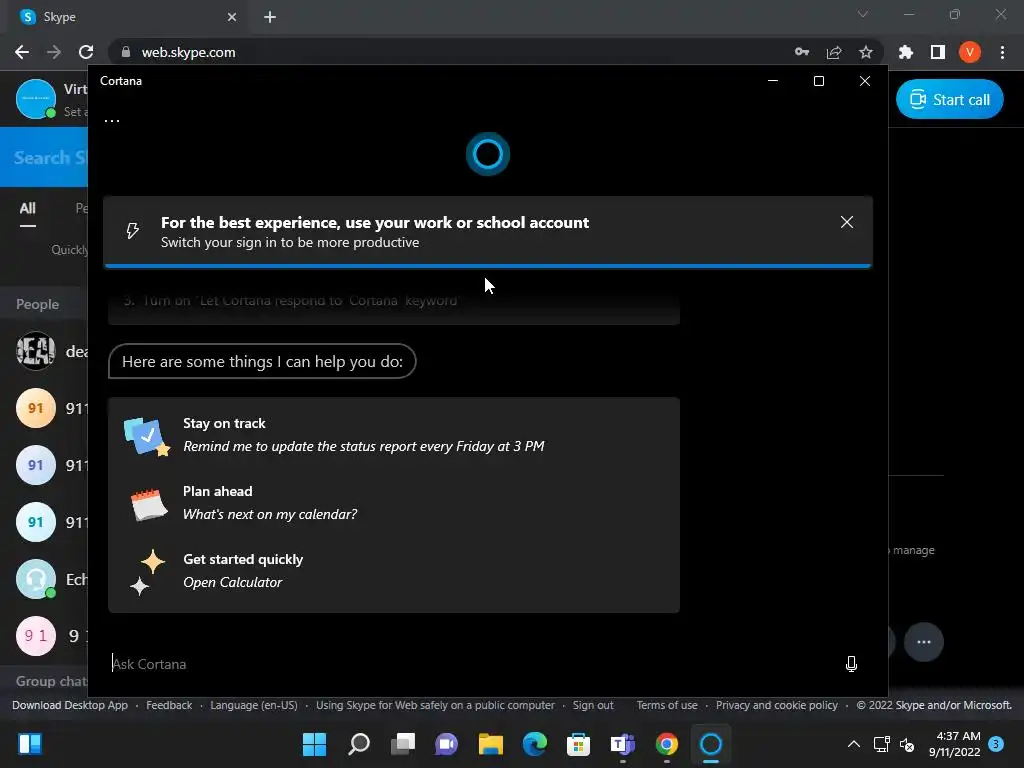The height and width of the screenshot is (768, 1024).
Task: Toggle the browser side panel
Action: [x=938, y=52]
